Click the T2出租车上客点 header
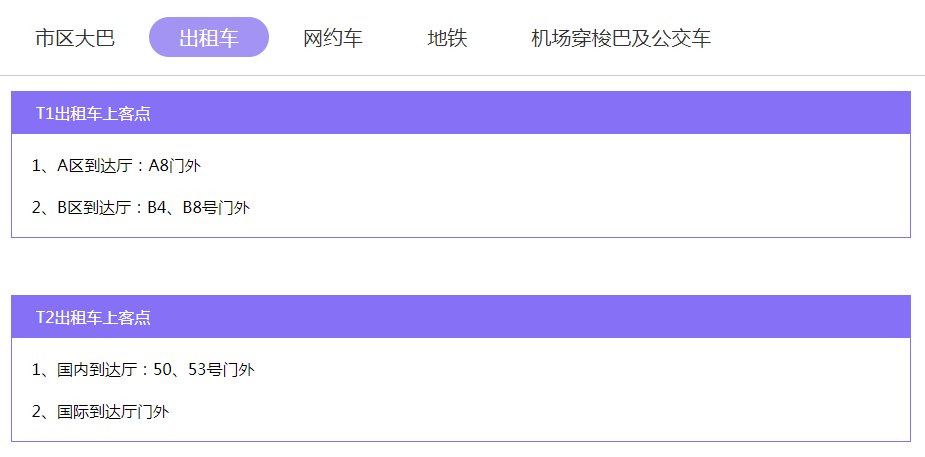The height and width of the screenshot is (457, 925). coord(461,317)
